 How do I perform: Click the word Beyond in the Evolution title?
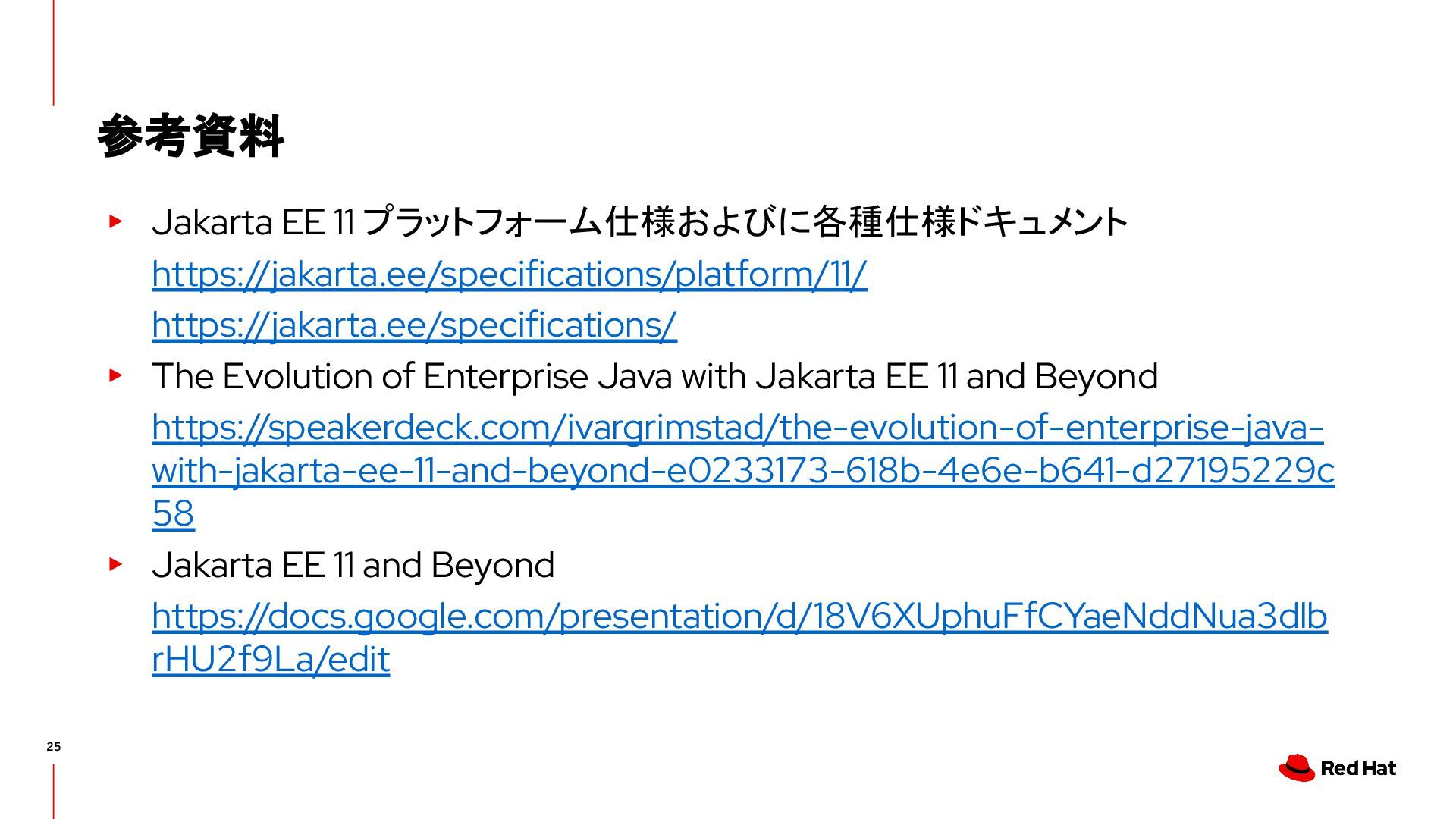tap(1096, 377)
